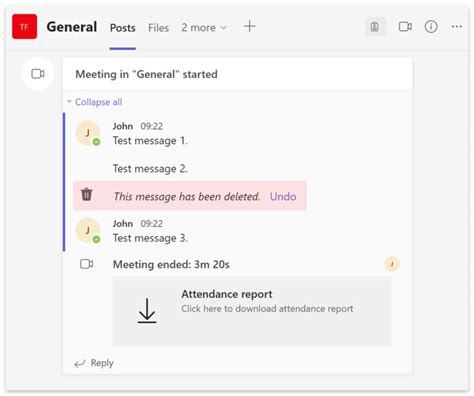
Task: Click the team badge icon in header
Action: pyautogui.click(x=375, y=27)
